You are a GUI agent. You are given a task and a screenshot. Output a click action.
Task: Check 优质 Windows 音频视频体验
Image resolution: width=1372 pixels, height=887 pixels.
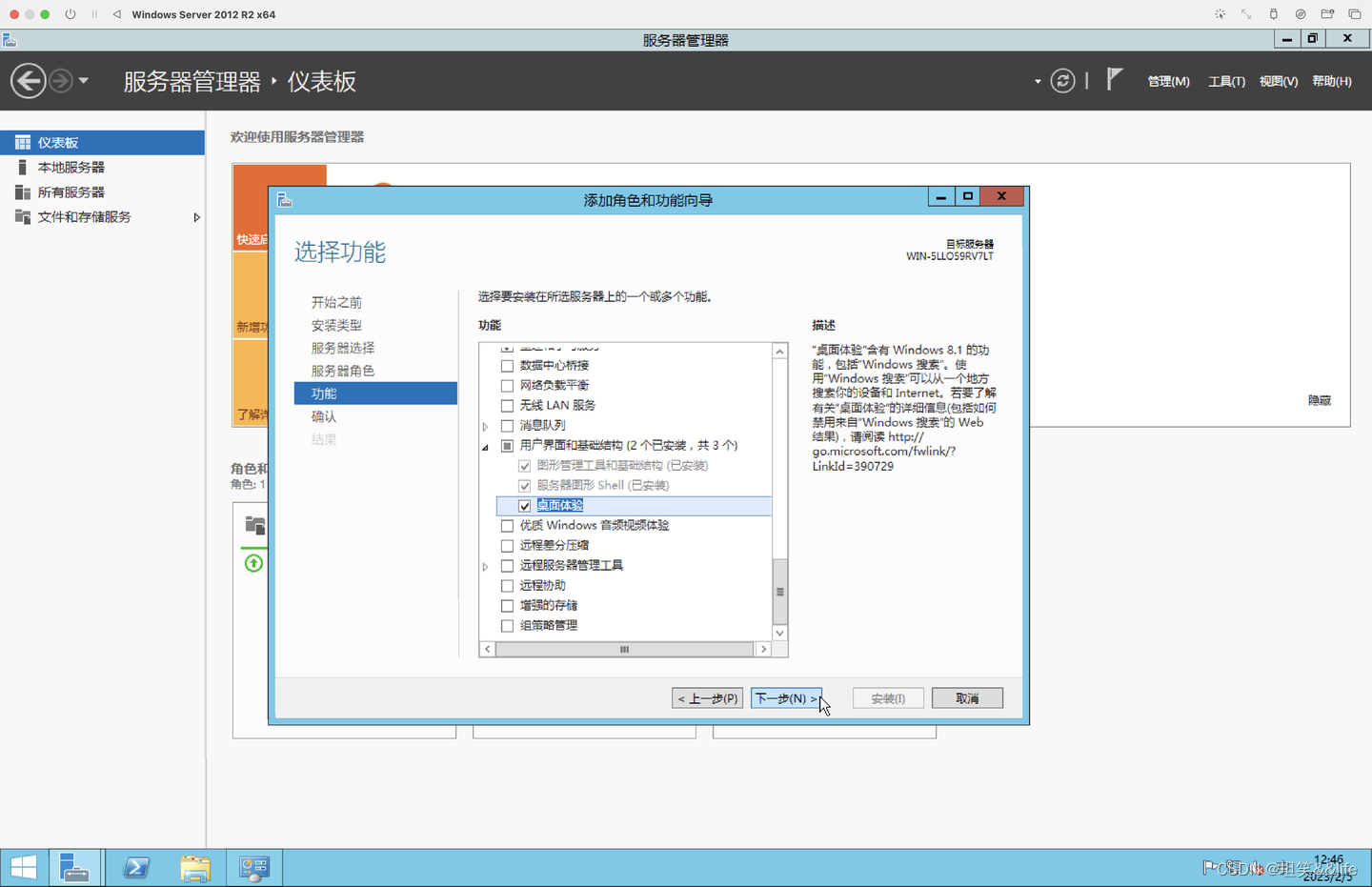click(x=507, y=526)
